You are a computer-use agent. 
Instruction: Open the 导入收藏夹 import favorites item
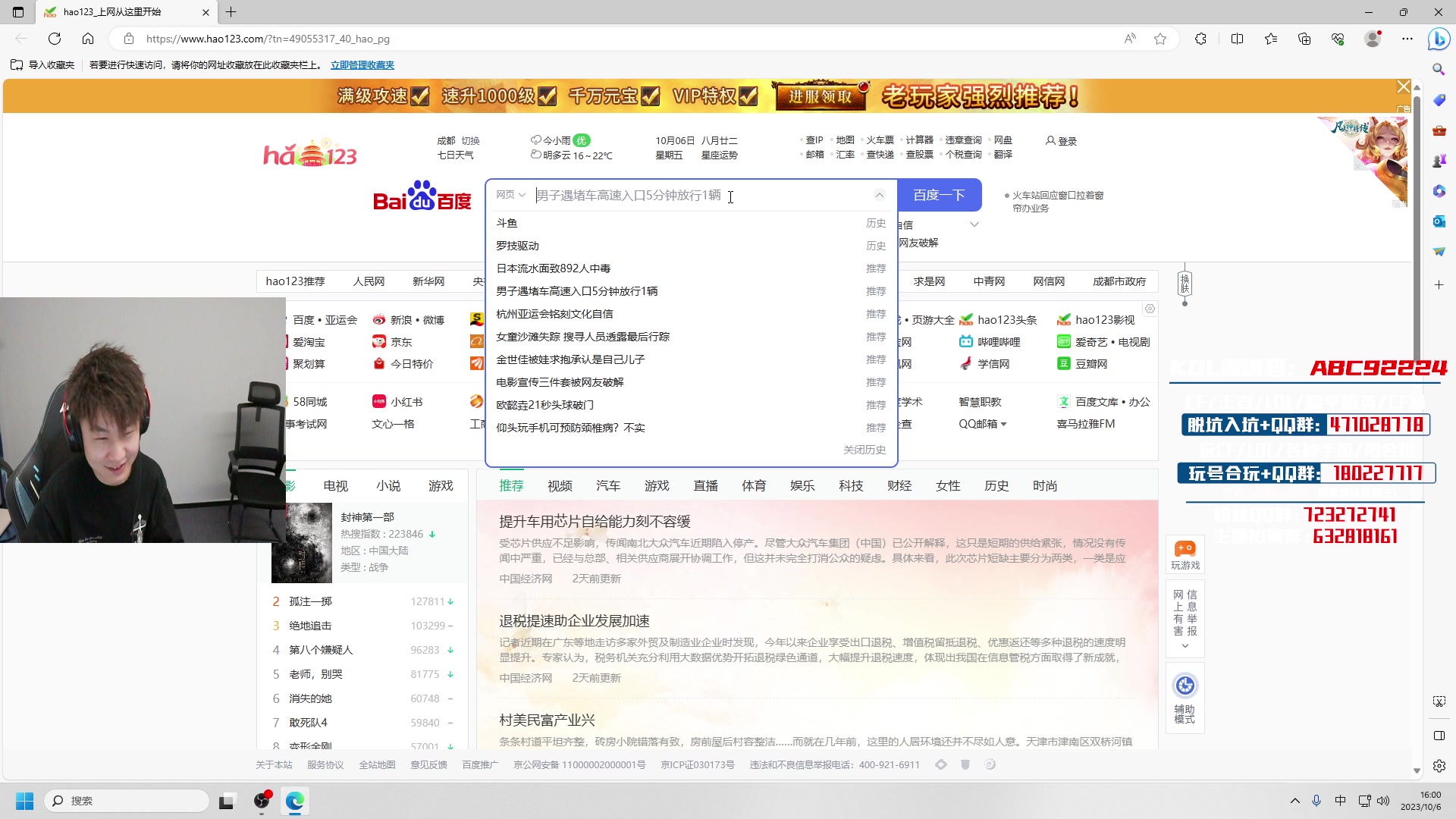pos(43,65)
